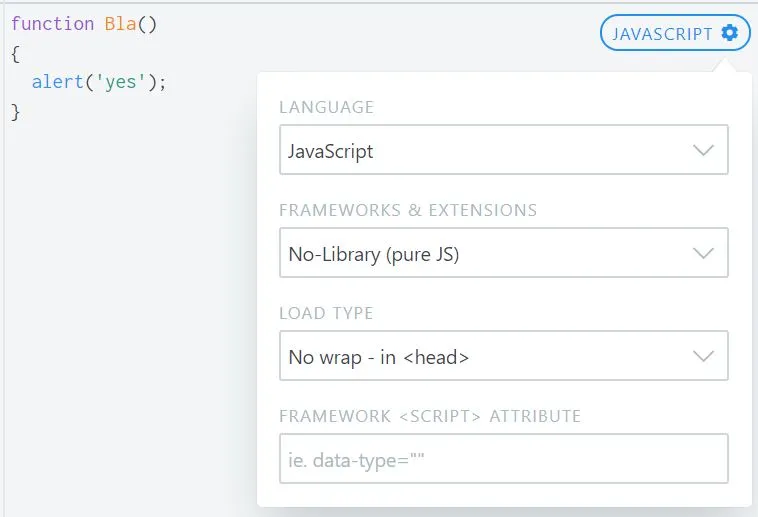The image size is (758, 517).
Task: Click the chevron arrow in Language field
Action: click(703, 151)
